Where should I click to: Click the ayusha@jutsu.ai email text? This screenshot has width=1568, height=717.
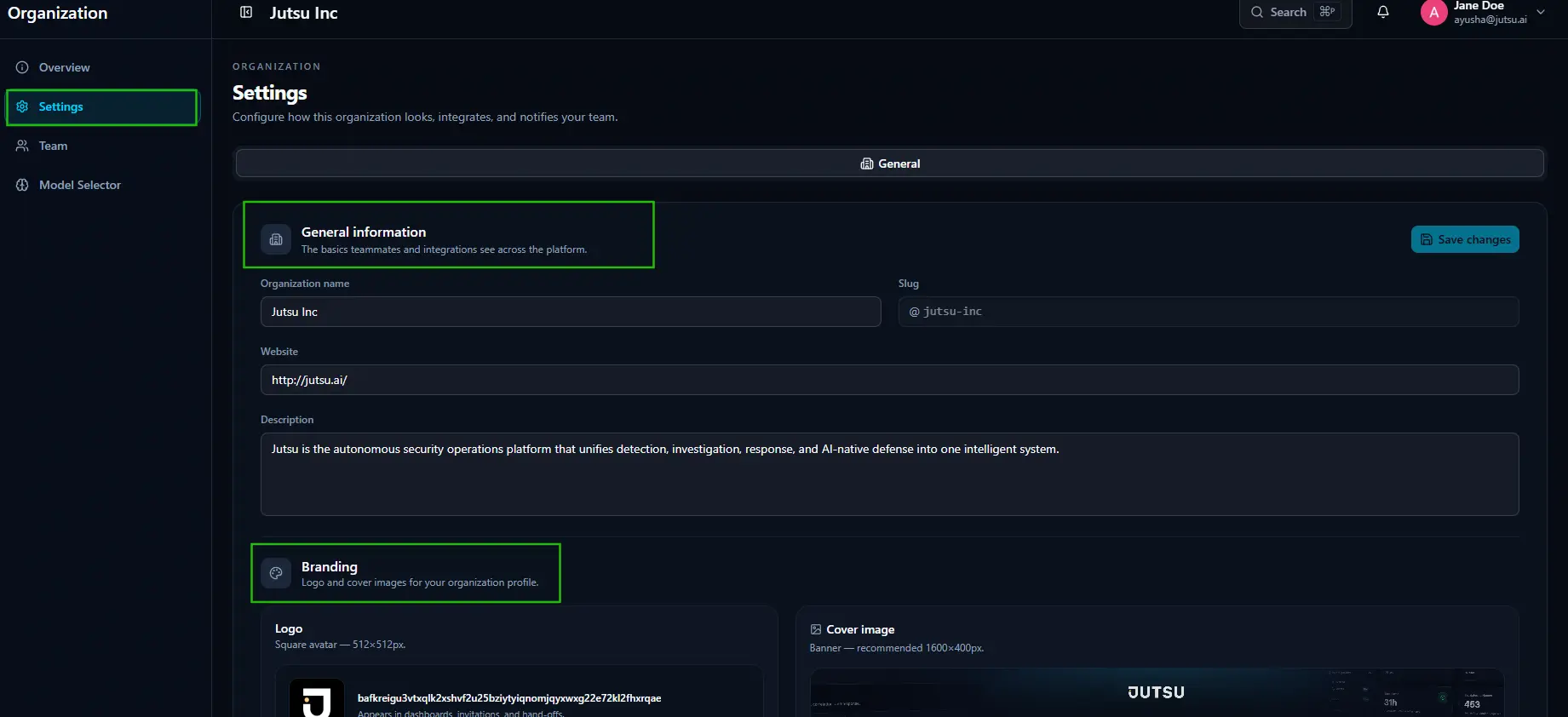click(x=1490, y=20)
